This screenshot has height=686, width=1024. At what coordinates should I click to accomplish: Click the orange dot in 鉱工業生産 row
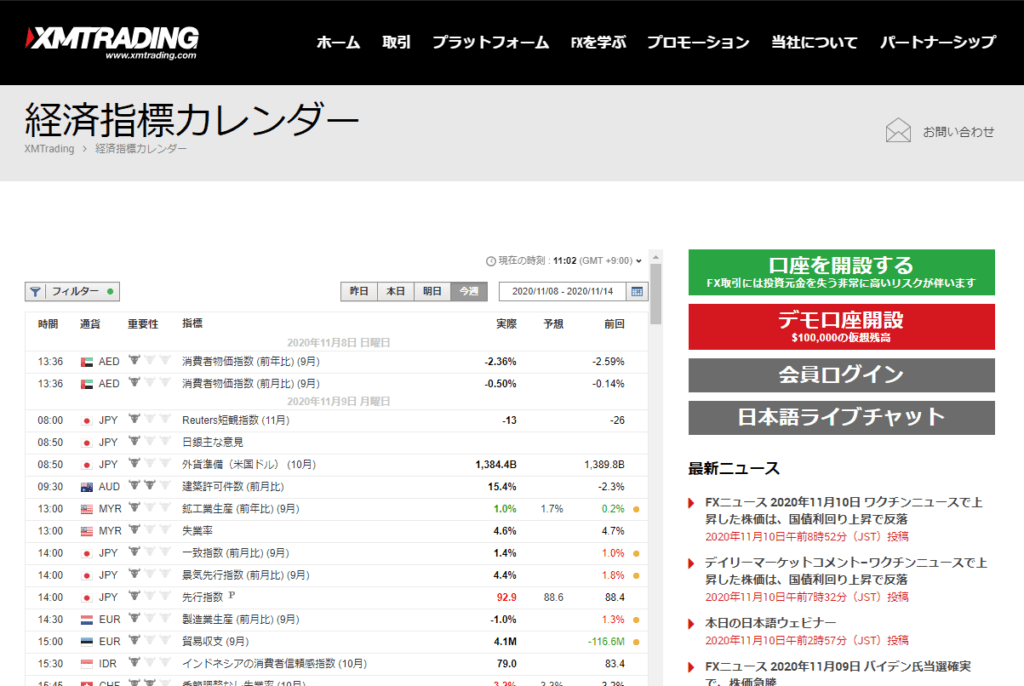point(636,509)
